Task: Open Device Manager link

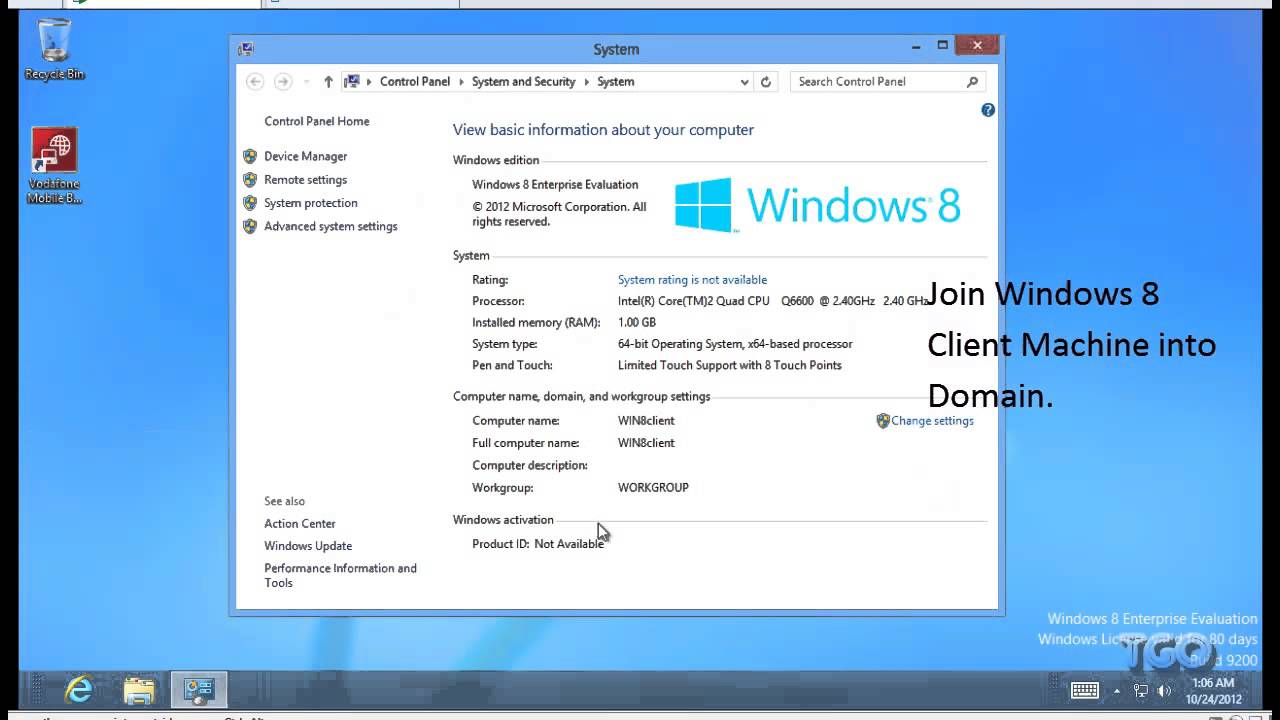Action: tap(306, 156)
